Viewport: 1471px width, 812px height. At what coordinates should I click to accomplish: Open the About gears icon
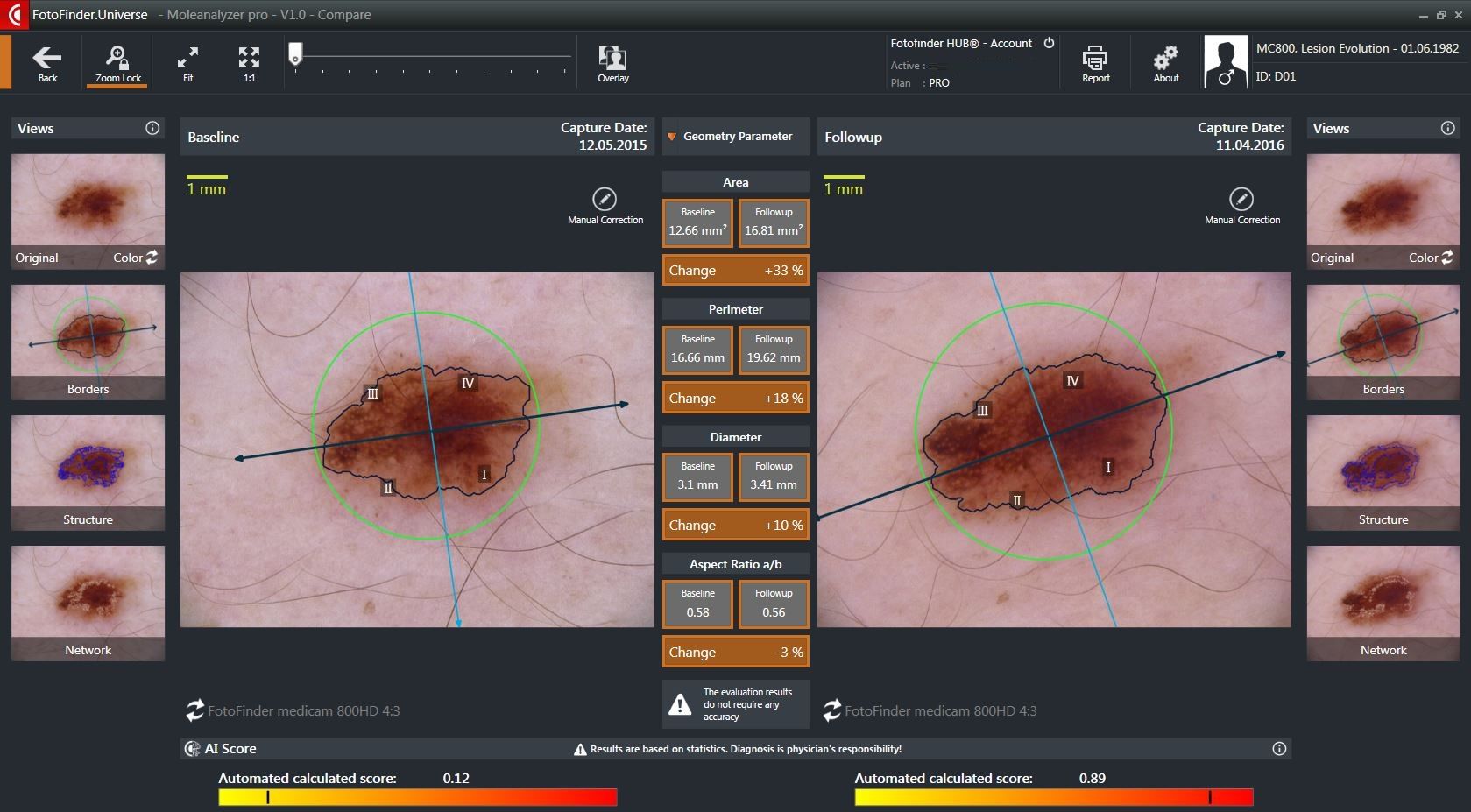tap(1165, 59)
